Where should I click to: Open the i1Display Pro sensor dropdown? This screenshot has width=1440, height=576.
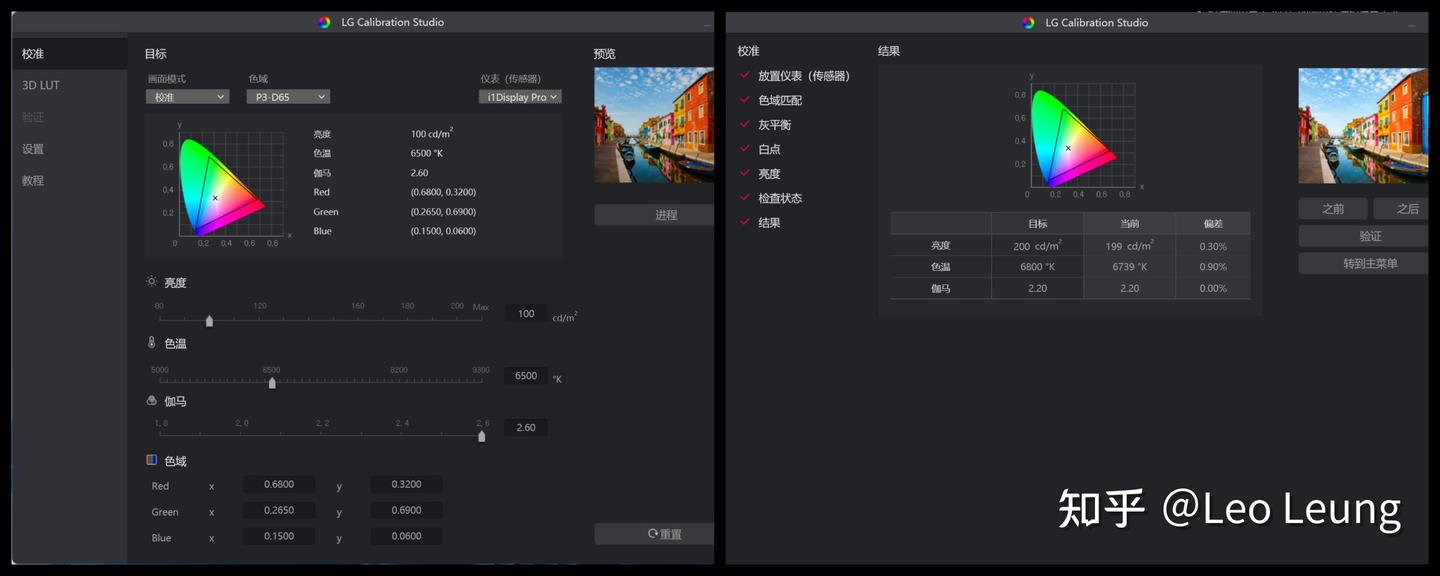tap(520, 96)
